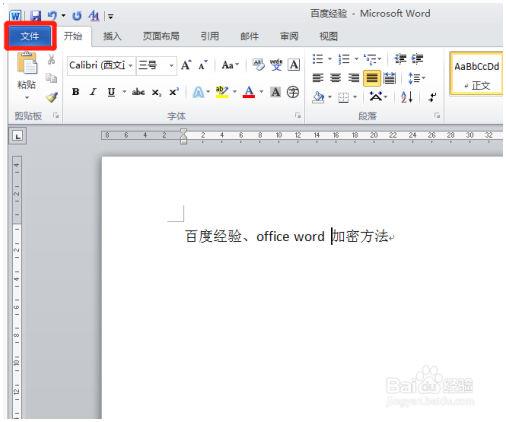Click the Asian Layout icon

pos(376,97)
